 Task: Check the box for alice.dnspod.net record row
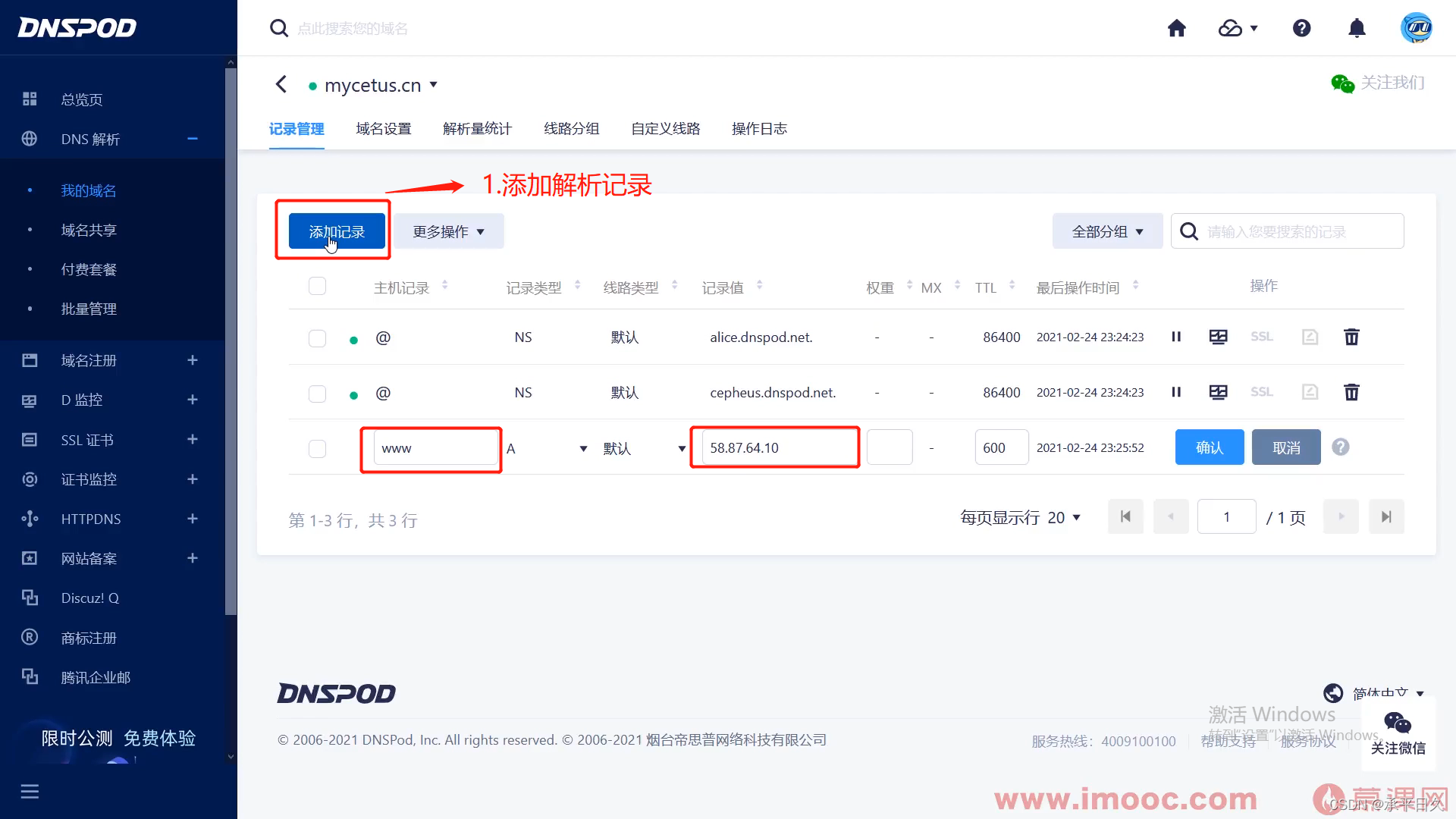tap(317, 338)
